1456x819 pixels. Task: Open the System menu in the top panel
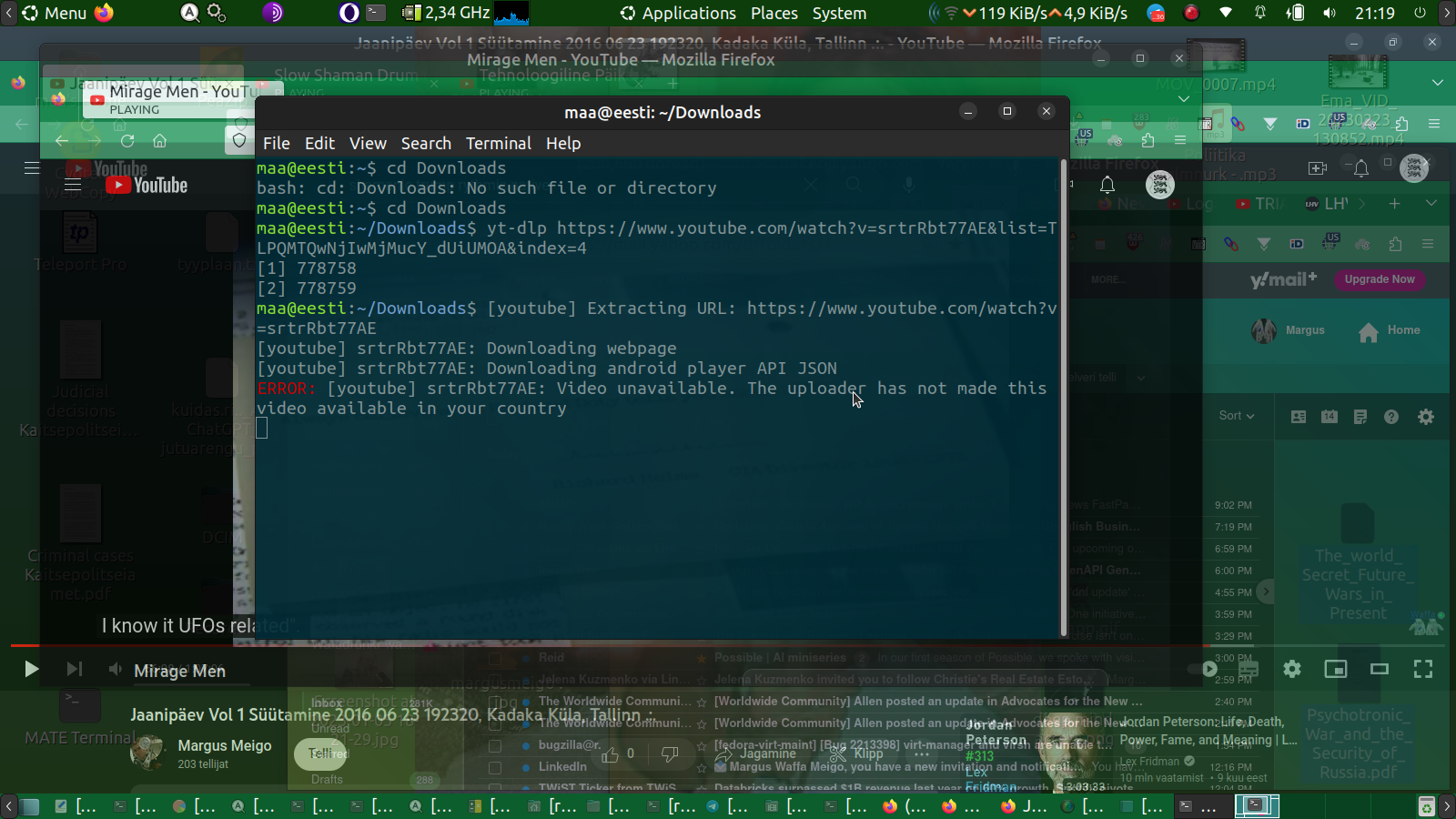click(839, 13)
